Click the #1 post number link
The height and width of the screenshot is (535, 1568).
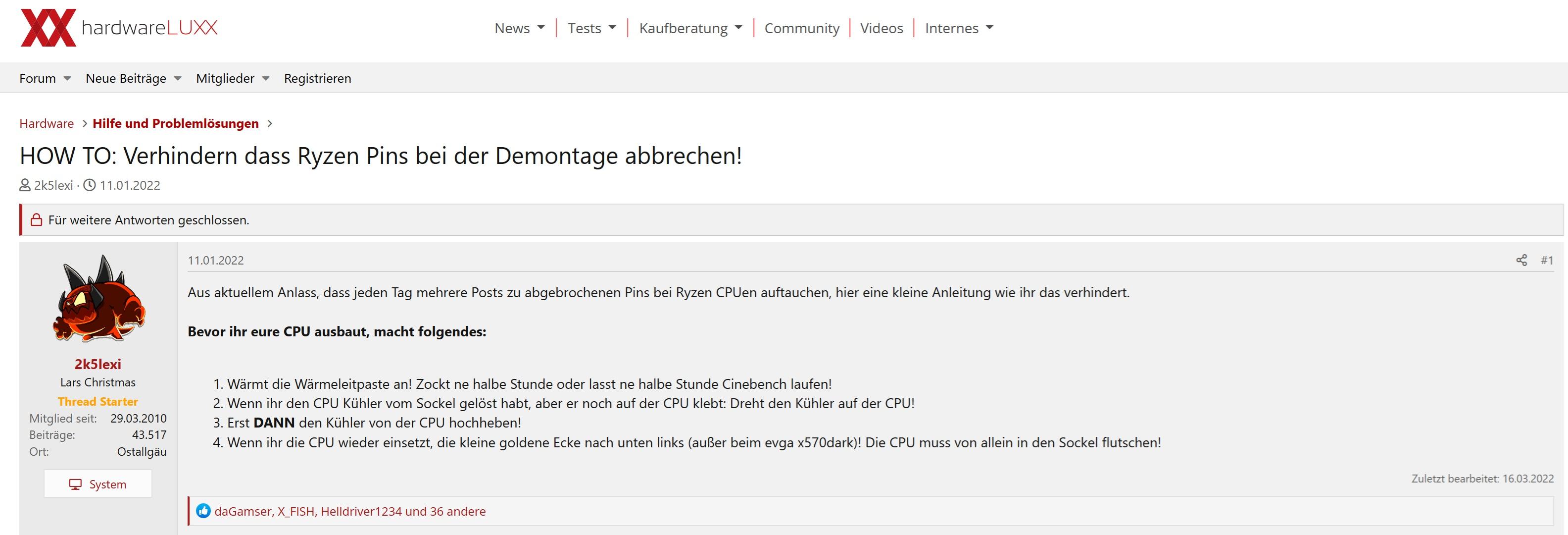pos(1547,260)
